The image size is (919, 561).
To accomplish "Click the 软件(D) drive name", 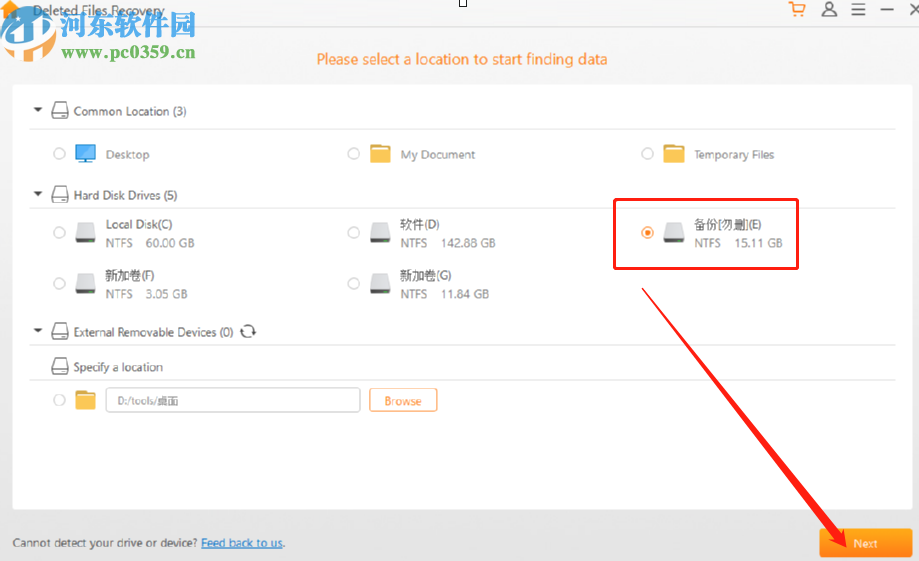I will 420,225.
